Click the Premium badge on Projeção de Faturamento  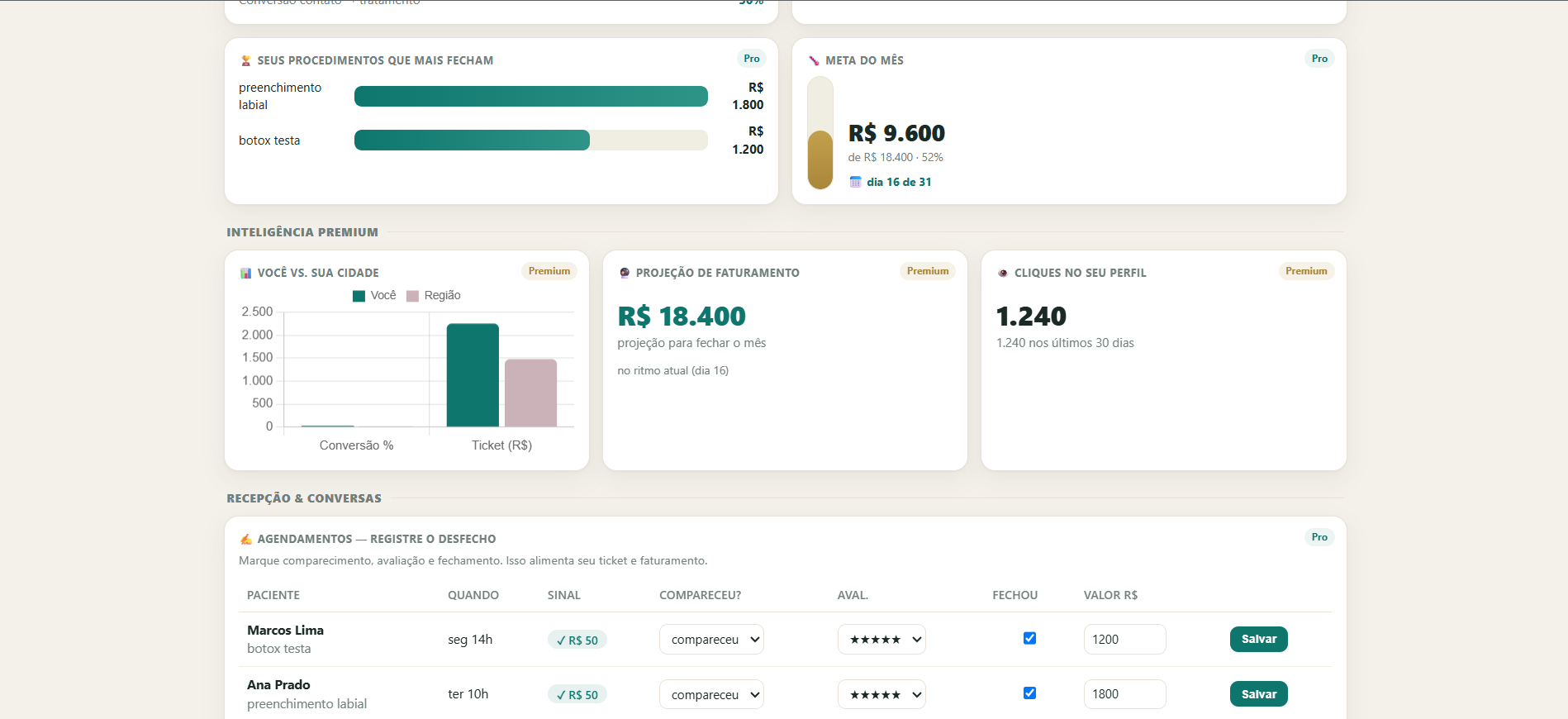[928, 271]
